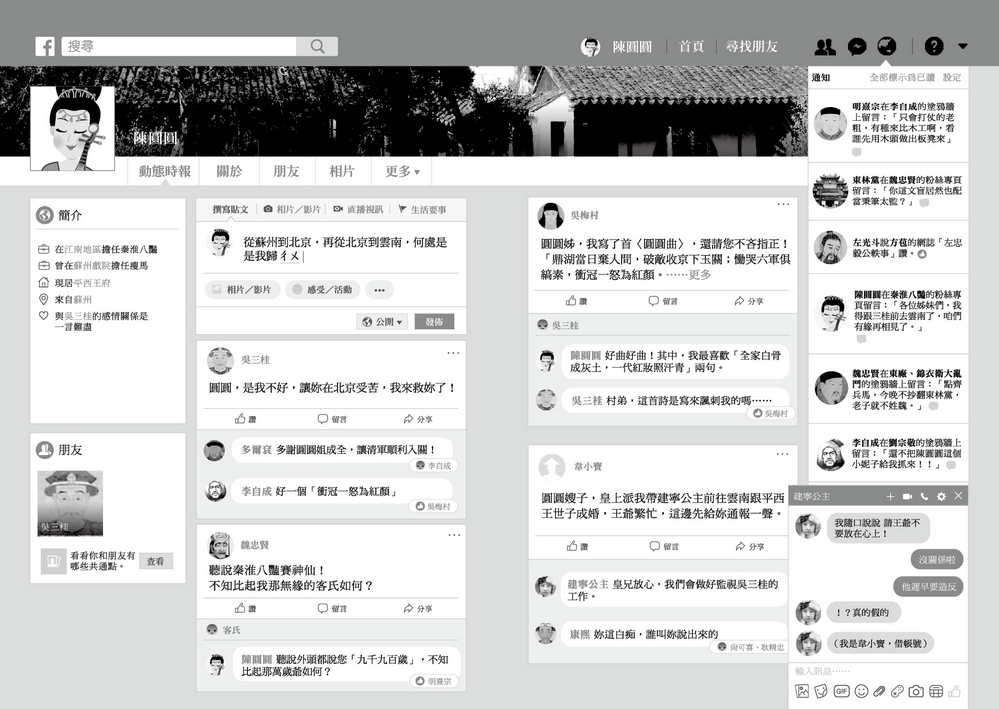
Task: Click the post text input area
Action: pos(347,249)
